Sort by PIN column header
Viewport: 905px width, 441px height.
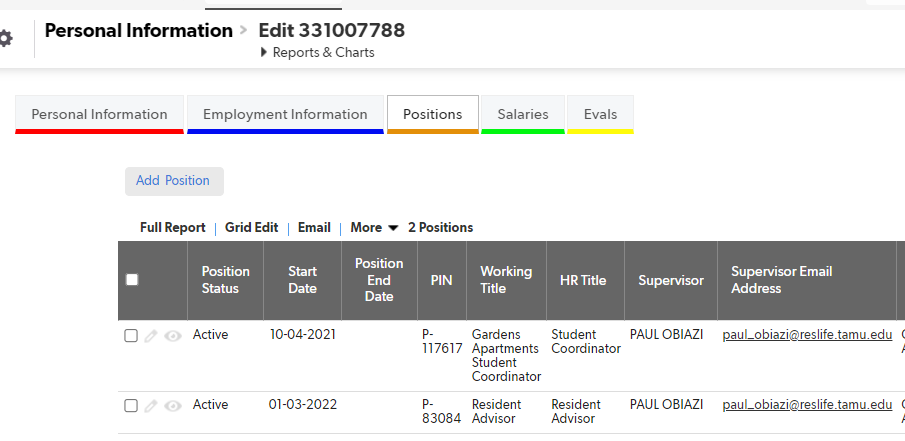coord(442,281)
